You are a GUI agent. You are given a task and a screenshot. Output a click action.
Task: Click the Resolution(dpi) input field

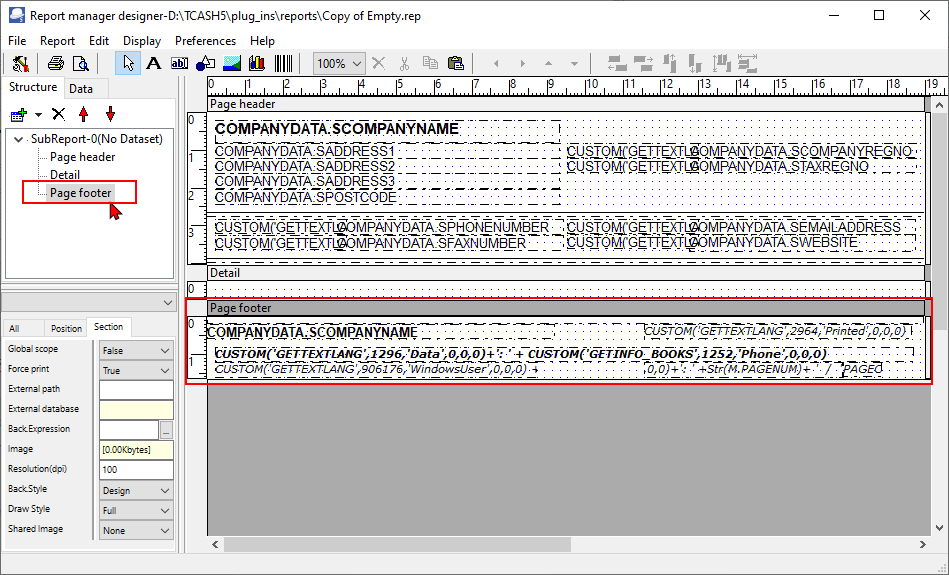pyautogui.click(x=136, y=470)
